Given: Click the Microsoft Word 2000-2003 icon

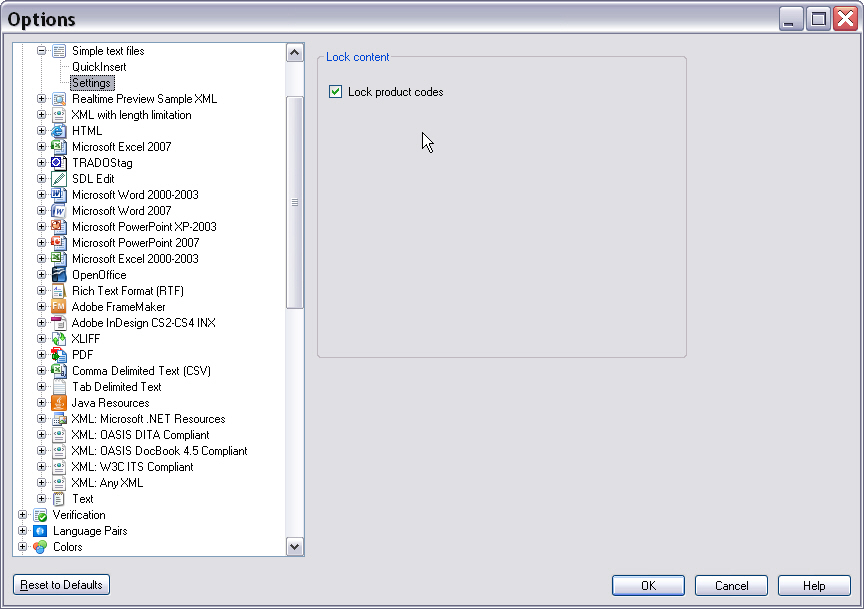Looking at the screenshot, I should point(59,195).
